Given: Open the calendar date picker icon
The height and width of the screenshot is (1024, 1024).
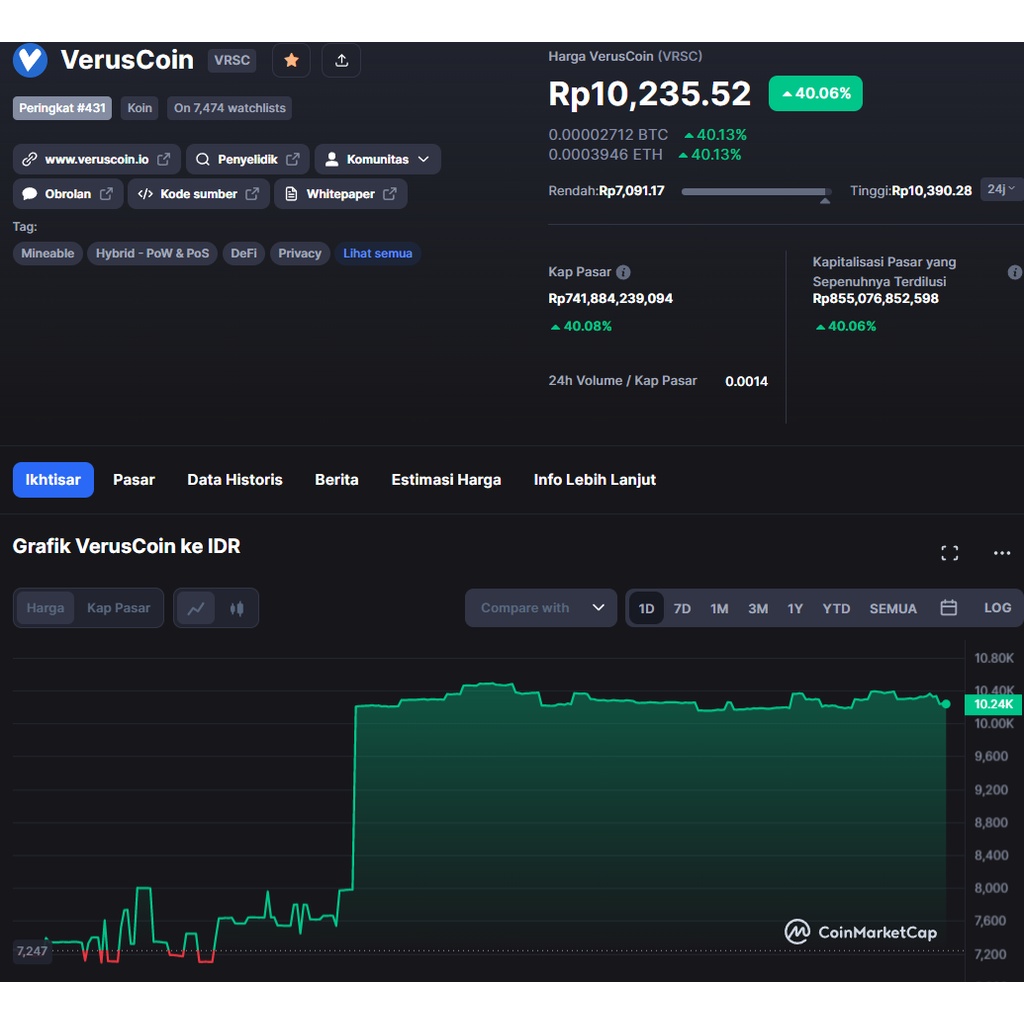Looking at the screenshot, I should (948, 608).
